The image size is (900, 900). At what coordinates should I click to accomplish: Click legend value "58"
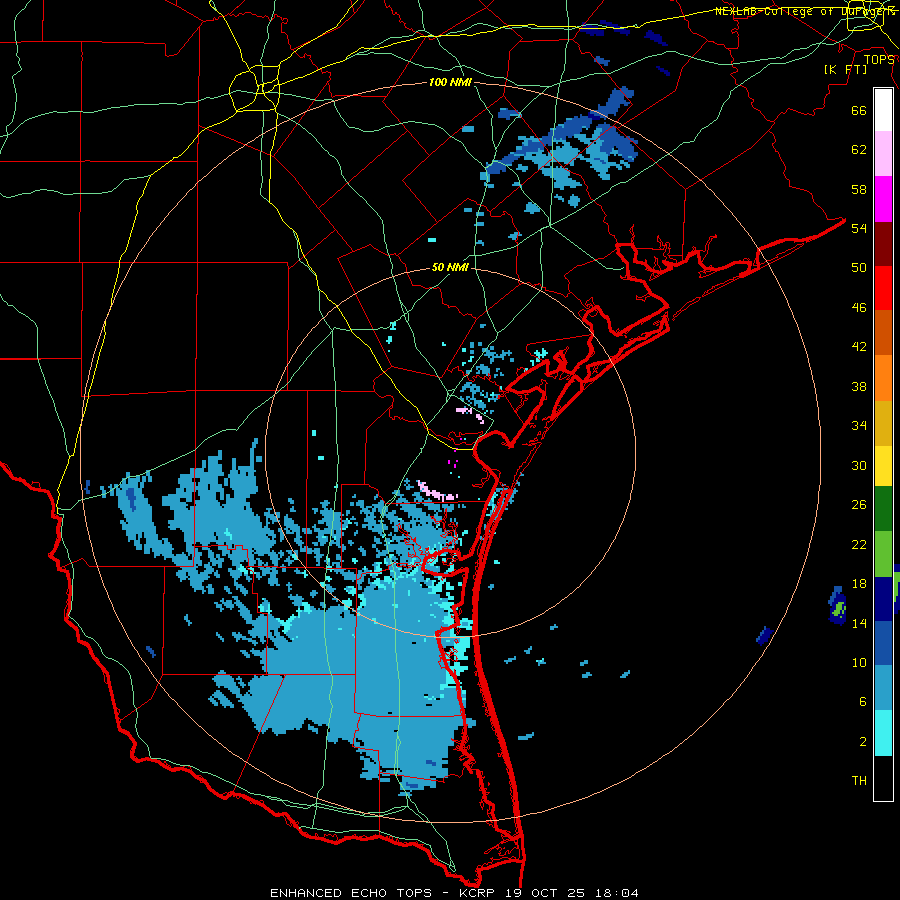click(x=859, y=189)
